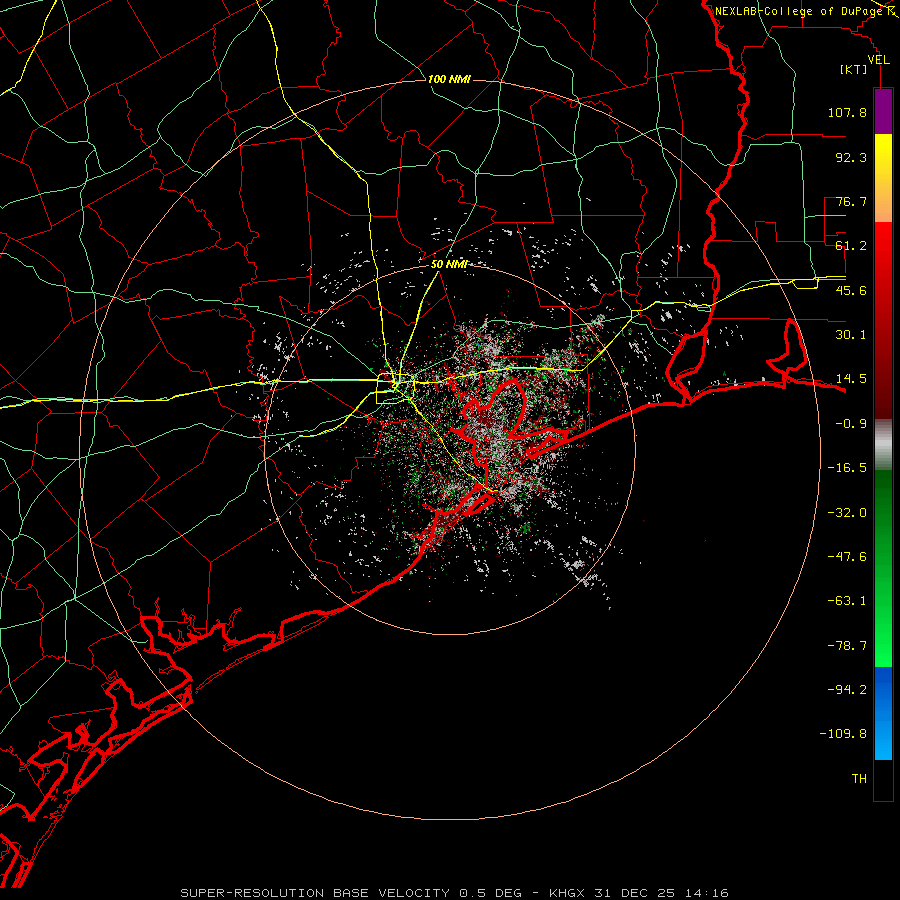Click the 92.3 legend value

coord(851,157)
